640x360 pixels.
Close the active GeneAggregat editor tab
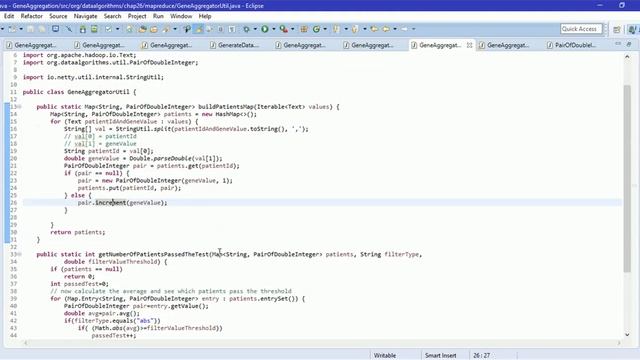[469, 45]
